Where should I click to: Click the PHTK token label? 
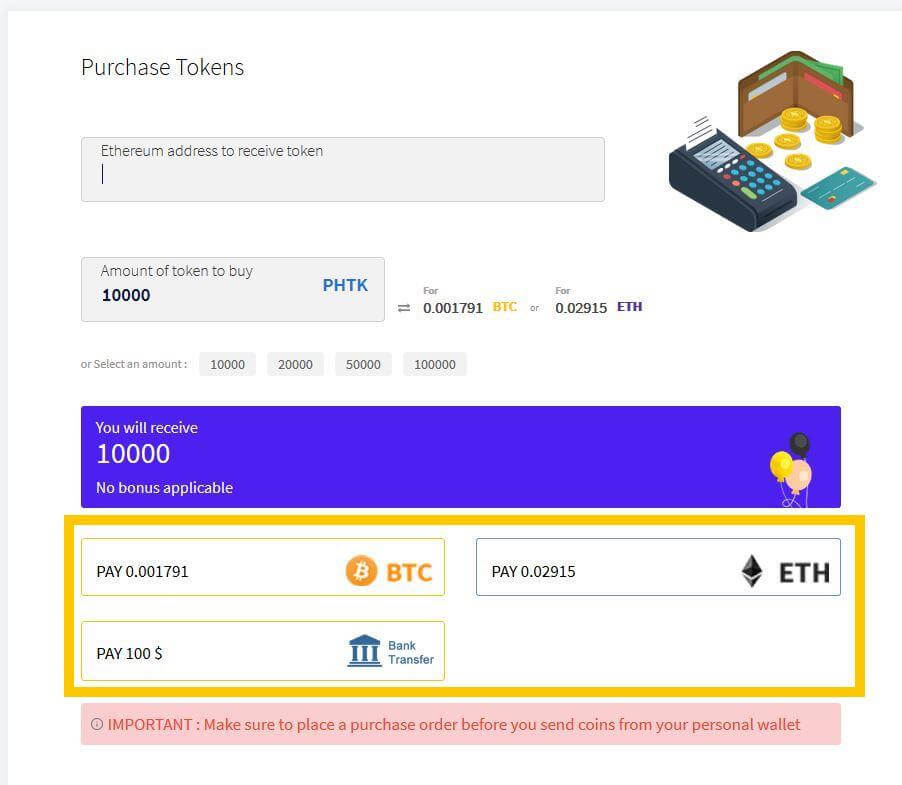click(x=345, y=285)
